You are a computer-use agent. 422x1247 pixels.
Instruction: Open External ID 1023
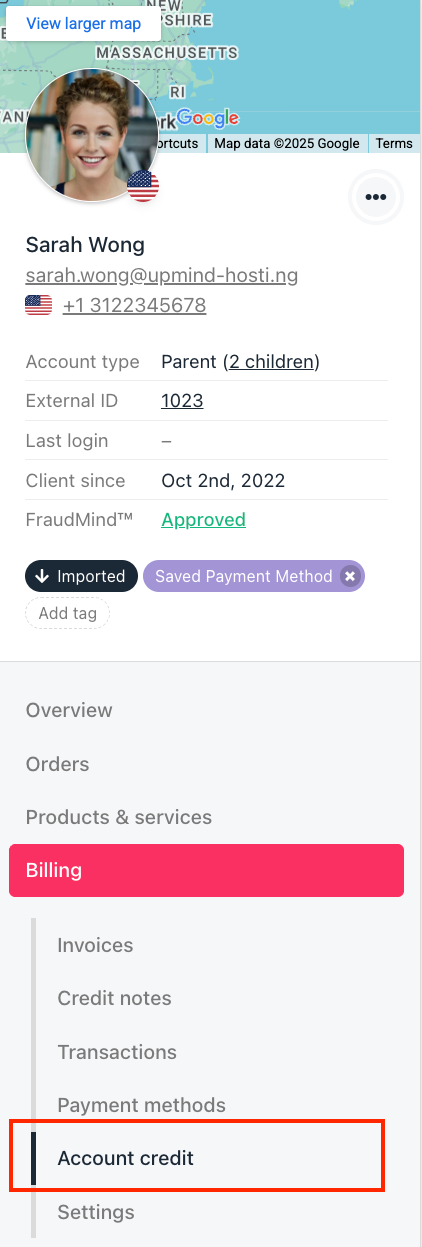pos(182,401)
